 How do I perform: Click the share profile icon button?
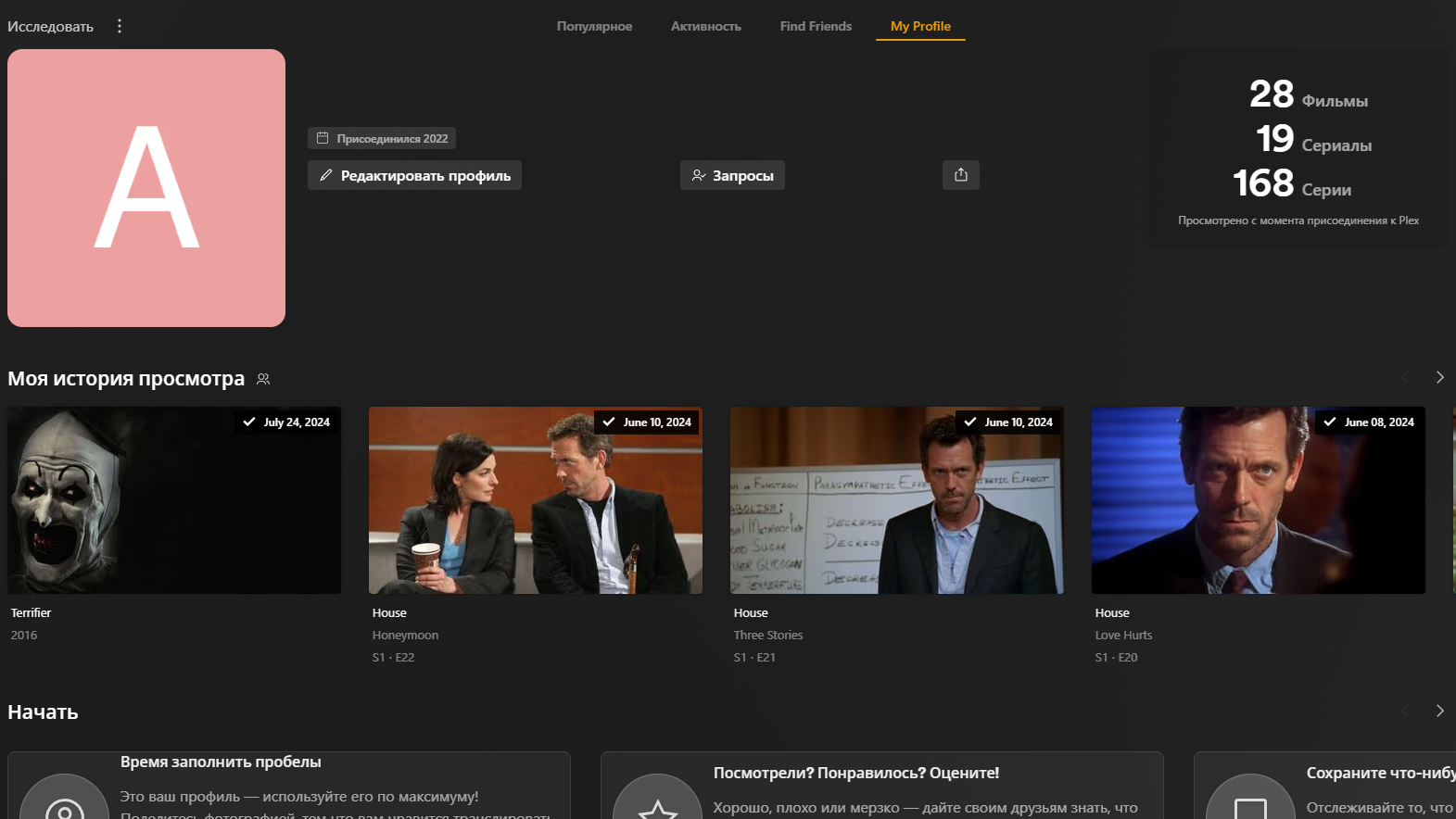click(x=961, y=175)
